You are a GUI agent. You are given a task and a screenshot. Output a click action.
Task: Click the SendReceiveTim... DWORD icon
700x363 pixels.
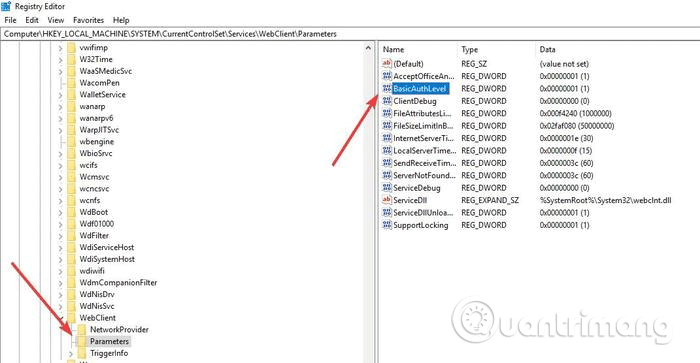(387, 163)
